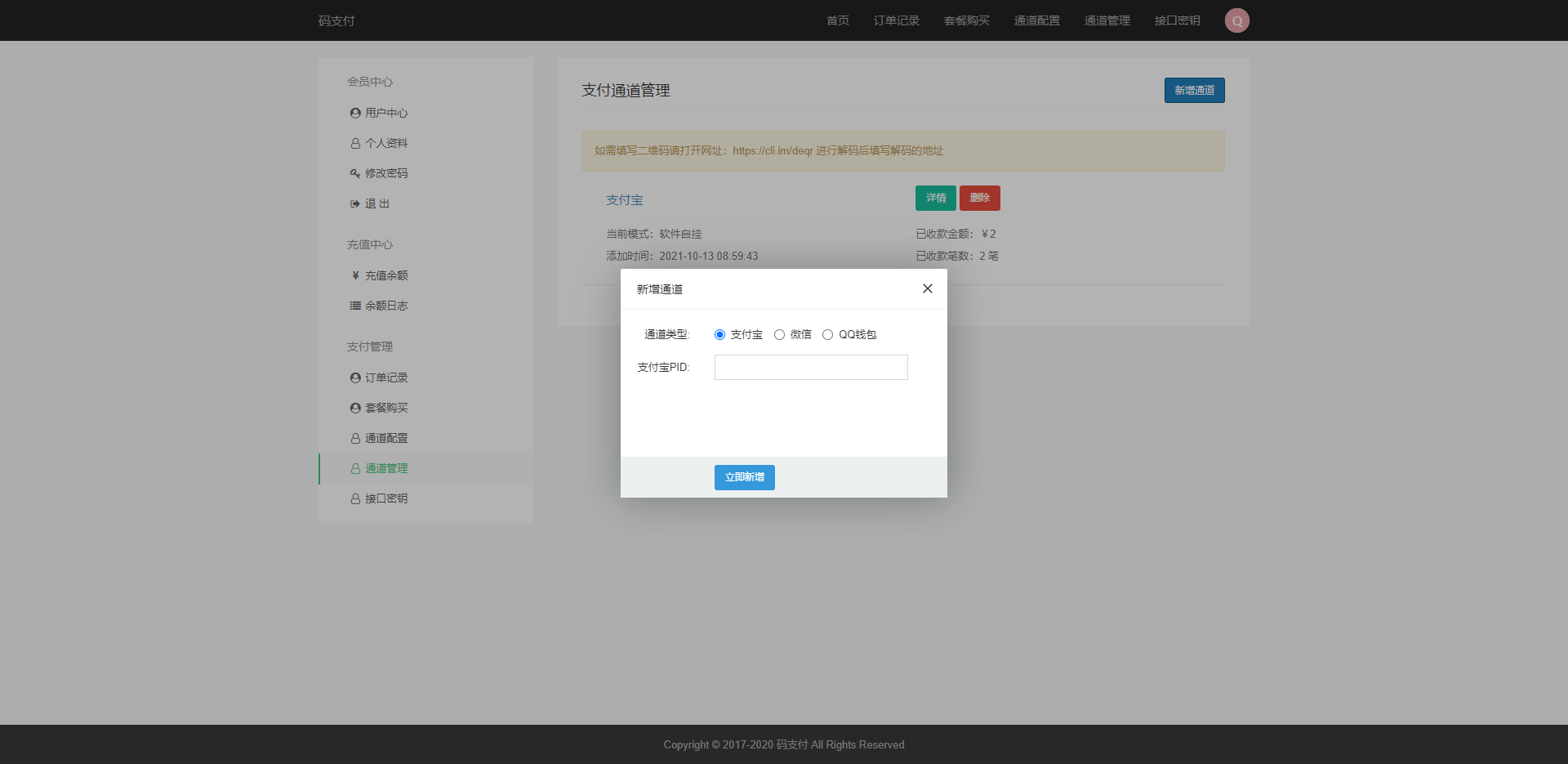Click the red 删除 button for 支付宝
The height and width of the screenshot is (764, 1568).
coord(979,199)
